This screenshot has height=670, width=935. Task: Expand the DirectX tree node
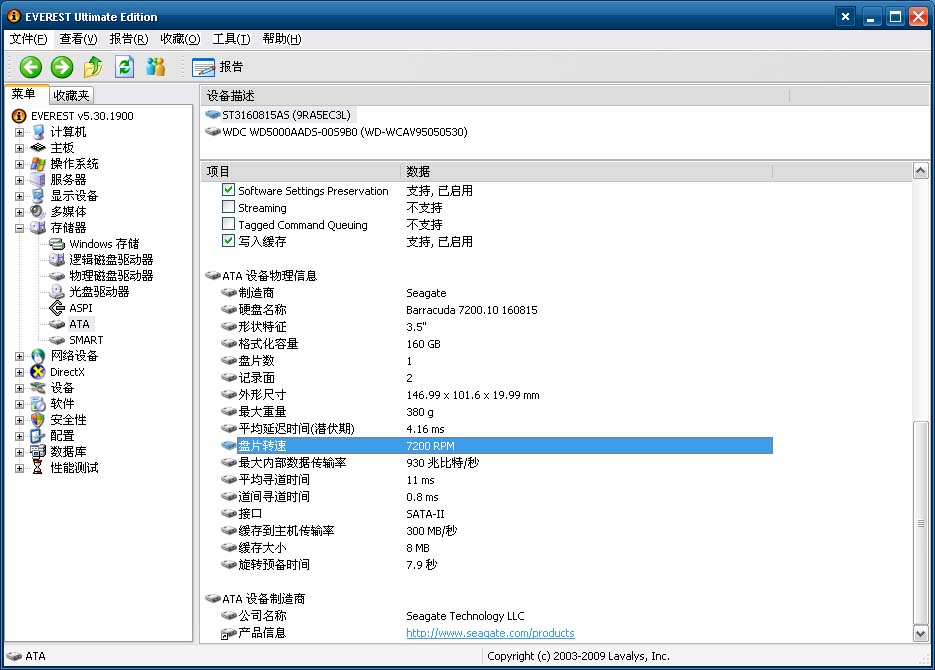coord(20,373)
